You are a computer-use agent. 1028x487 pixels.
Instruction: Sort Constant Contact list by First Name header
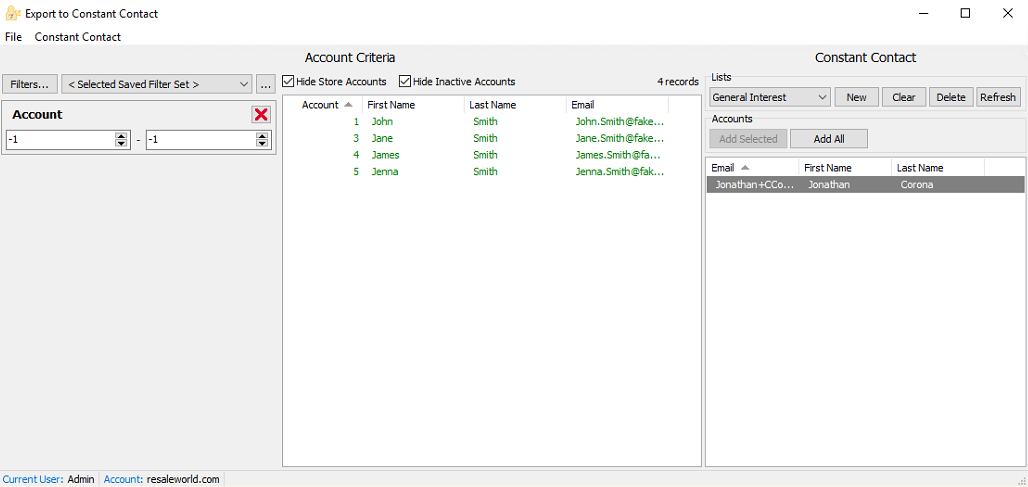[845, 168]
